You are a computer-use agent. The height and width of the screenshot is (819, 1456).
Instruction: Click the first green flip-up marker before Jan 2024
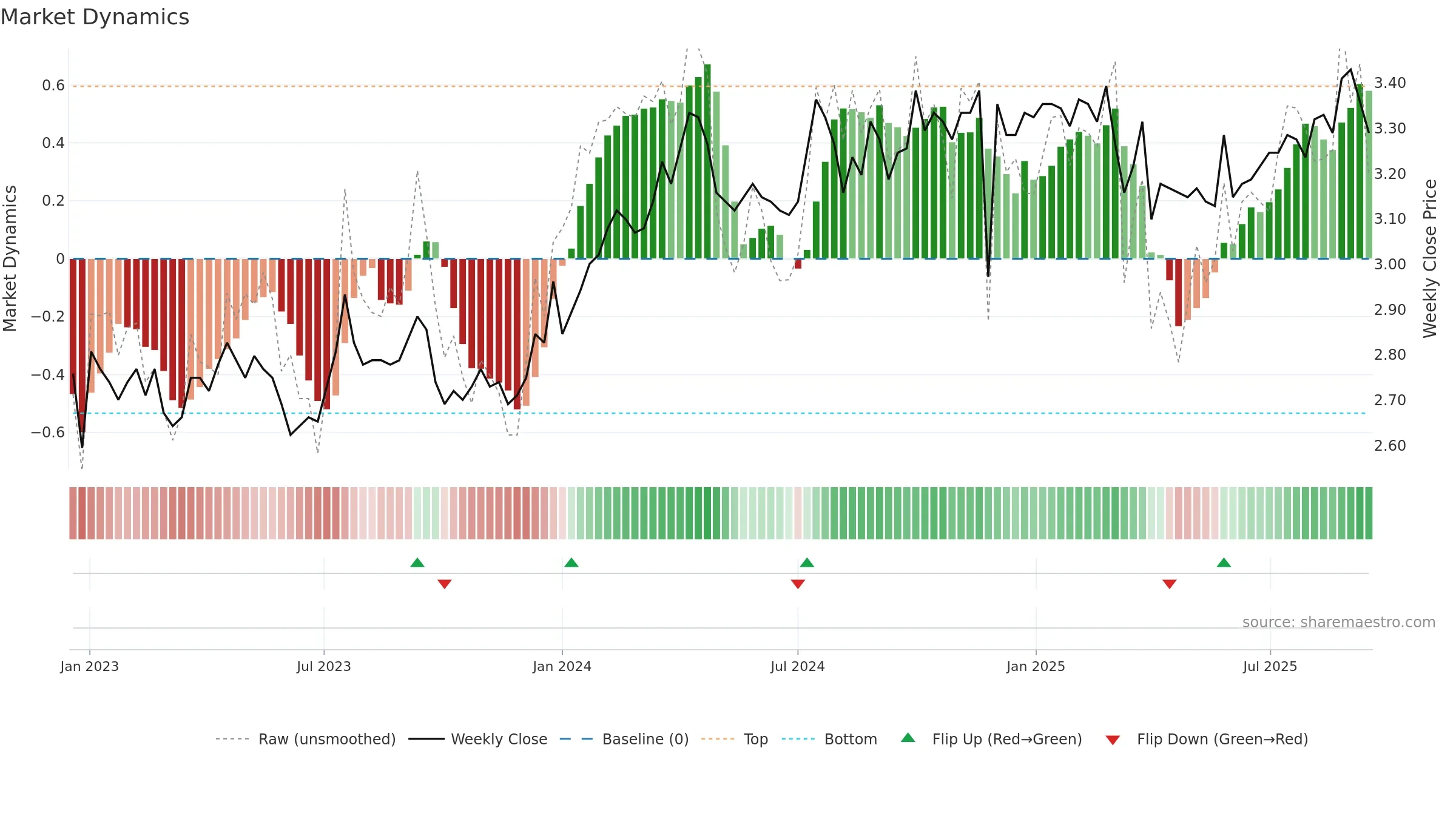pyautogui.click(x=417, y=562)
